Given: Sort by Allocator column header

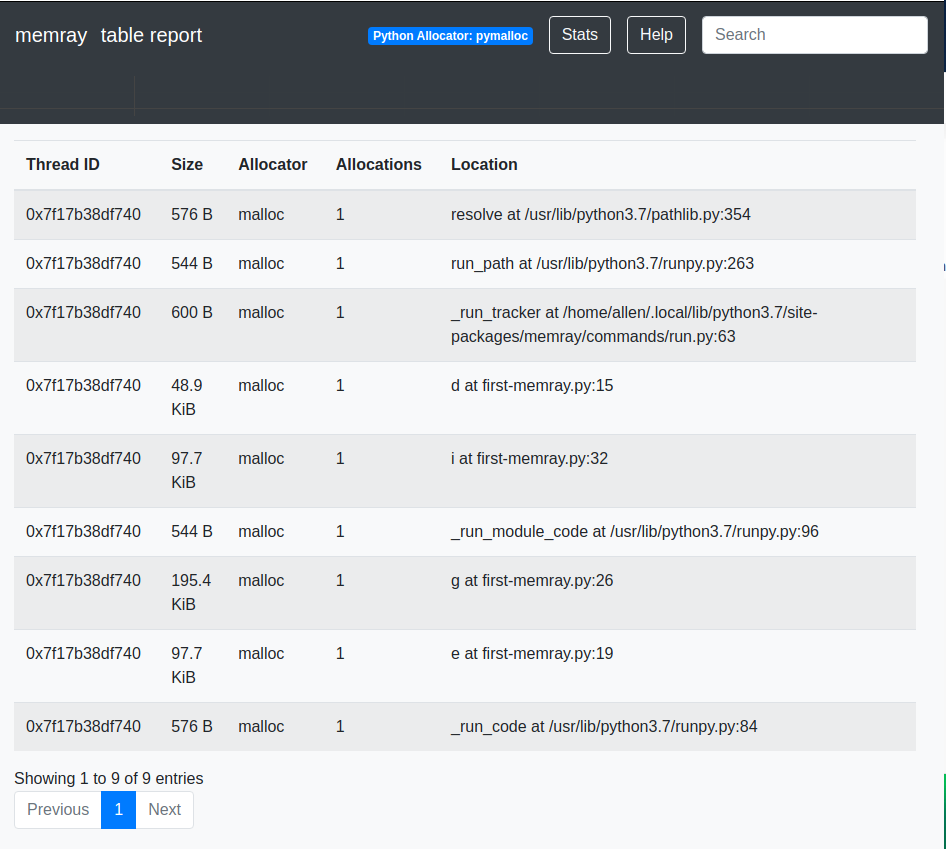Looking at the screenshot, I should (x=273, y=164).
